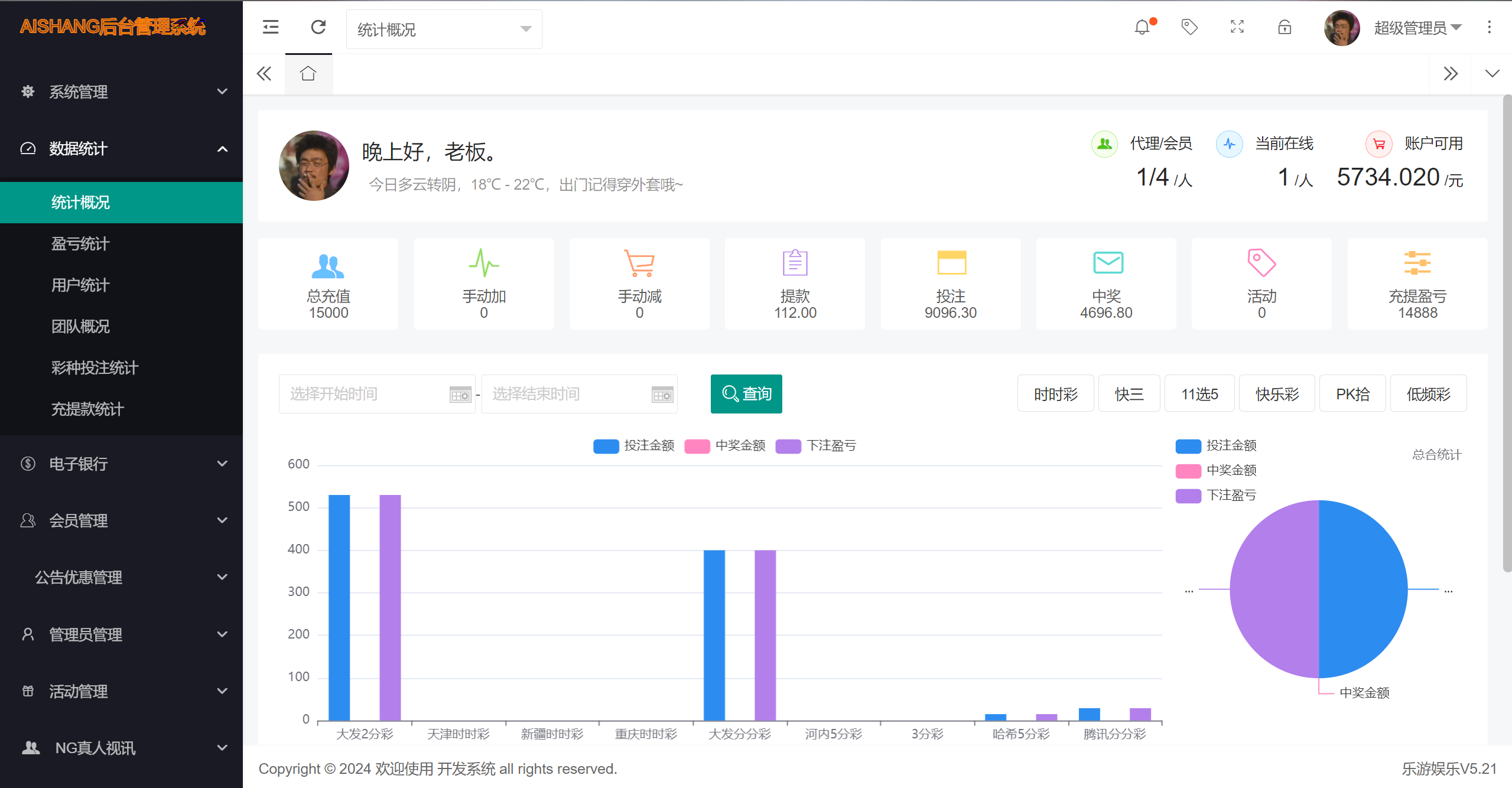Toggle 投注金额 series in bar chart legend
Viewport: 1512px width, 788px height.
click(633, 445)
